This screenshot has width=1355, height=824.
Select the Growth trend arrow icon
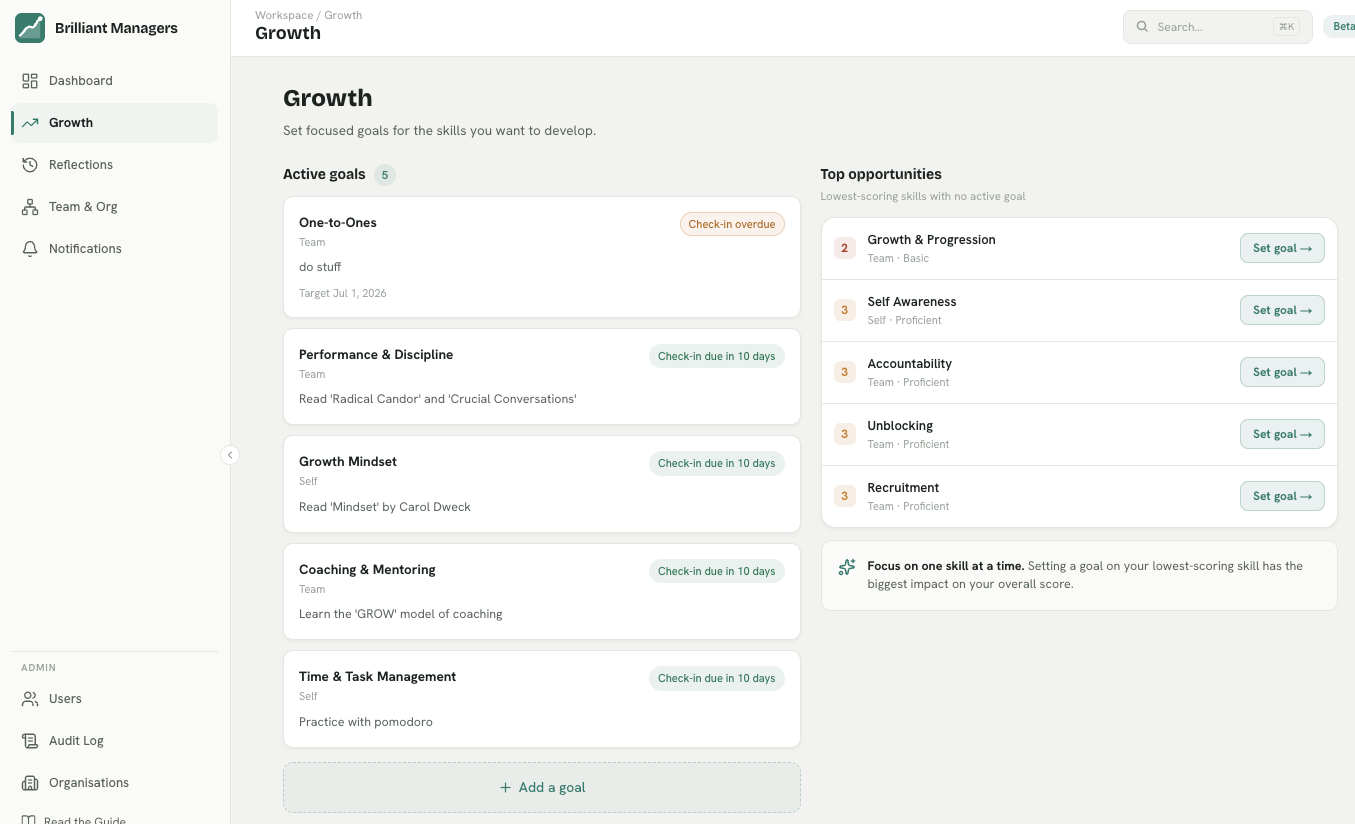30,123
